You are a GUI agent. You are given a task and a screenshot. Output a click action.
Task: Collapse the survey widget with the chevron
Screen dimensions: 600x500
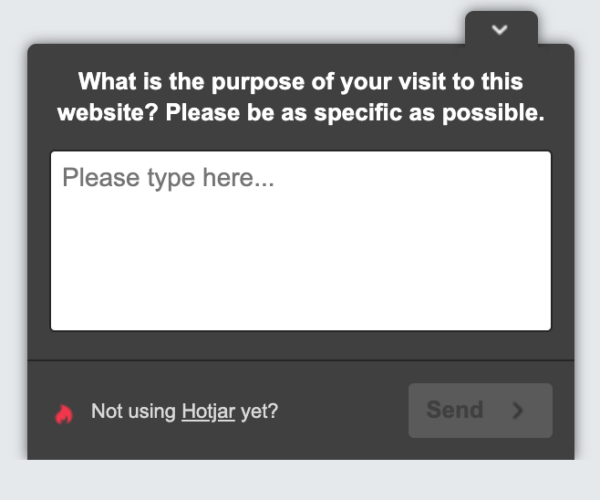501,30
